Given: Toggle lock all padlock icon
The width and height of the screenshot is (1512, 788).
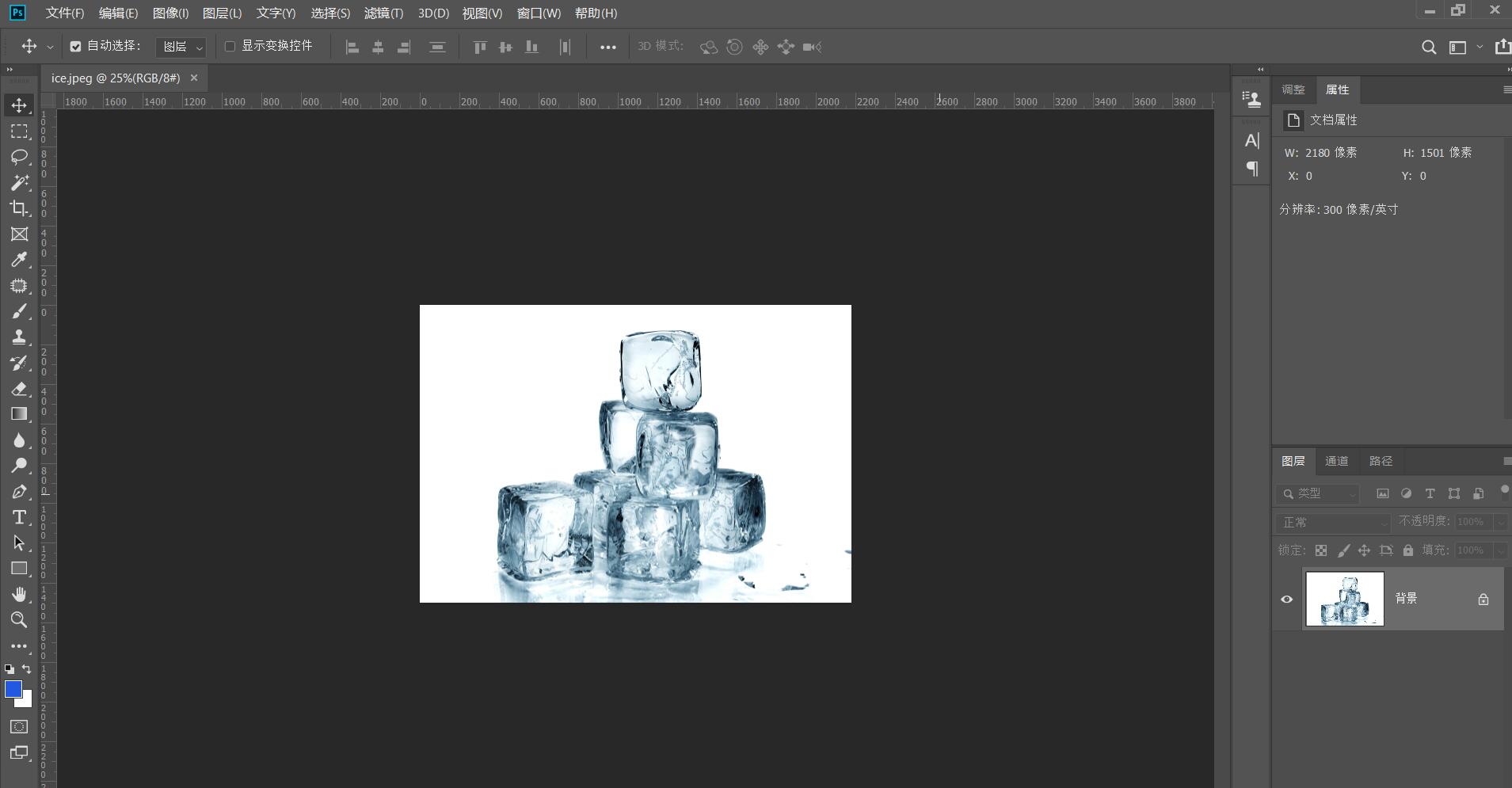Looking at the screenshot, I should 1407,550.
